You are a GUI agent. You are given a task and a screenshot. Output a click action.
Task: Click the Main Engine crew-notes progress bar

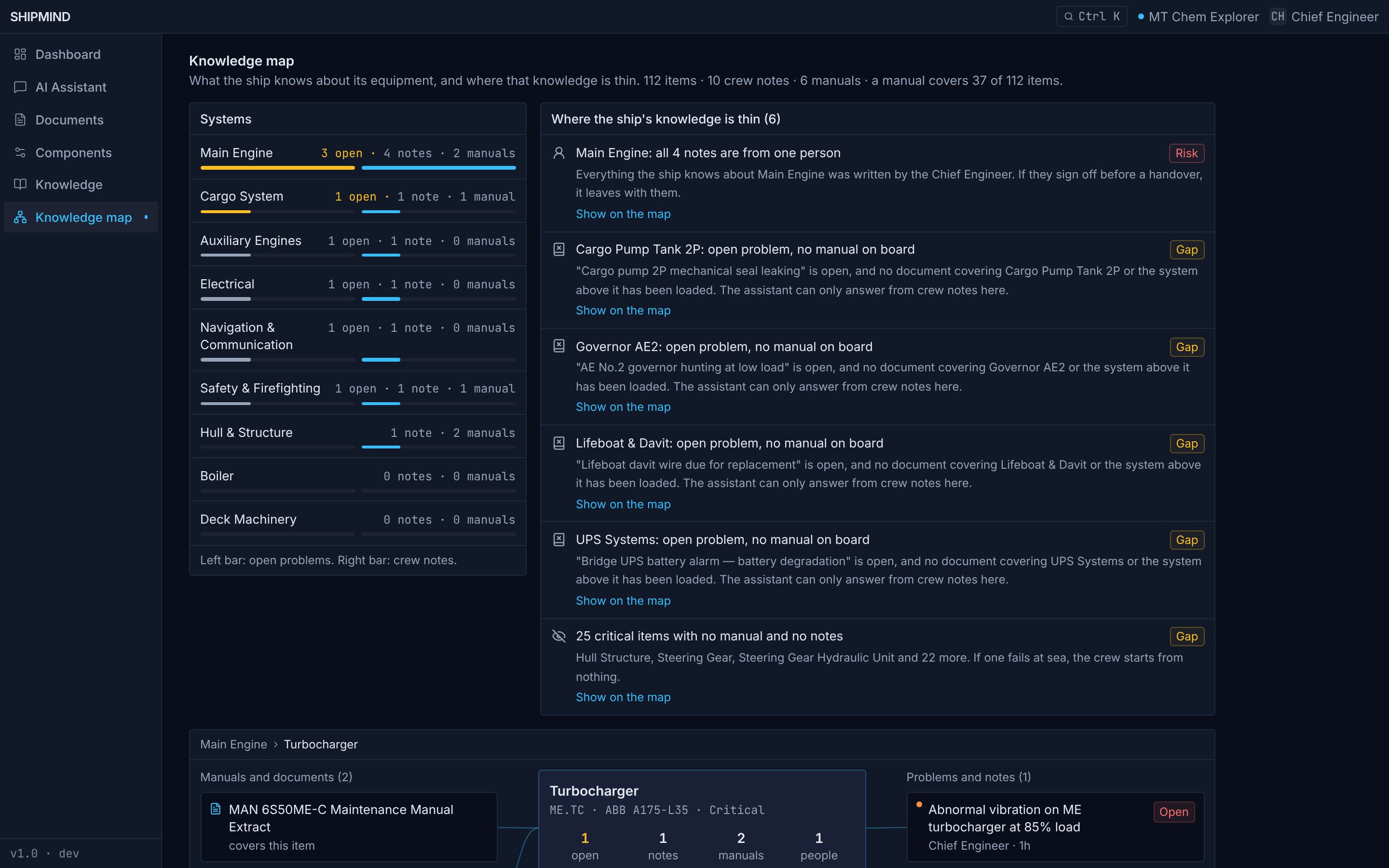tap(438, 168)
